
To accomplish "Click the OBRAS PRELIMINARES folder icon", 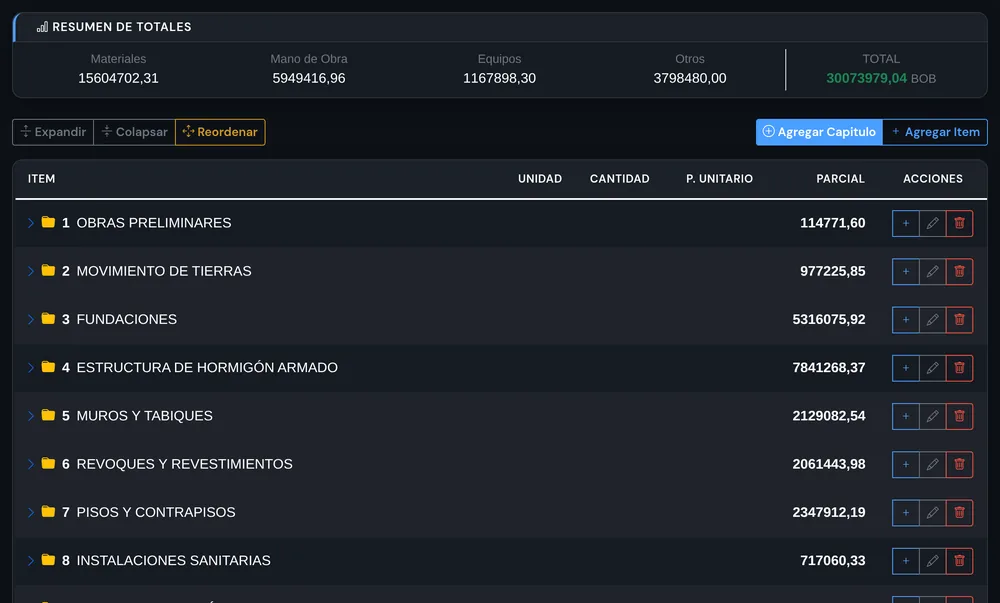I will tap(48, 222).
